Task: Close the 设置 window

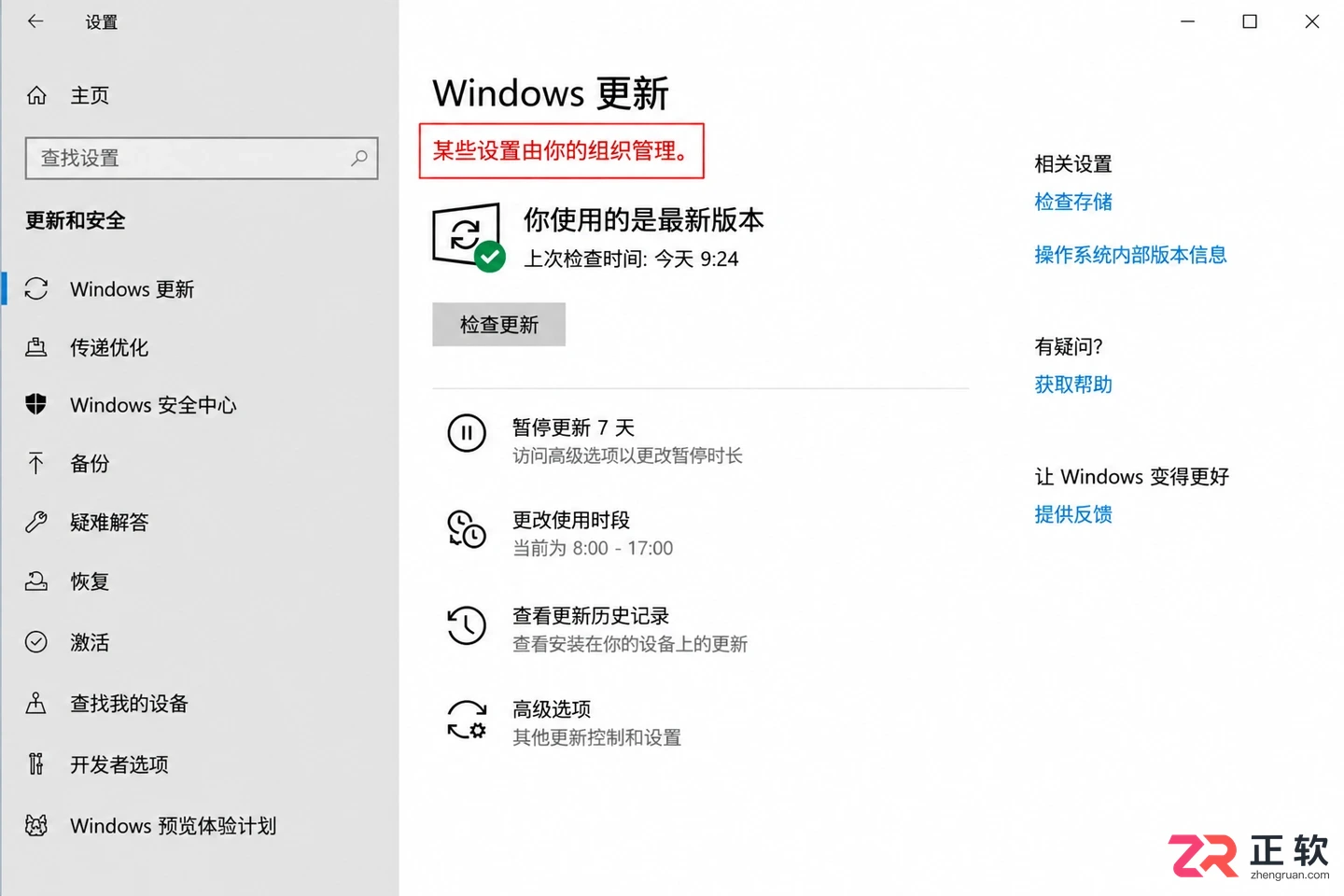Action: pos(1312,21)
